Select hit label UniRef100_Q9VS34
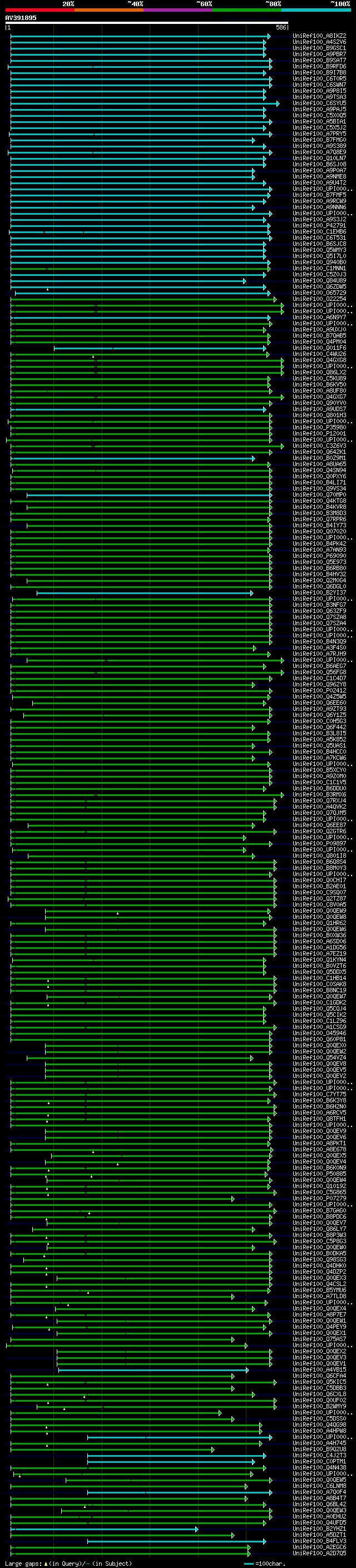356x1568 pixels. coord(319,489)
